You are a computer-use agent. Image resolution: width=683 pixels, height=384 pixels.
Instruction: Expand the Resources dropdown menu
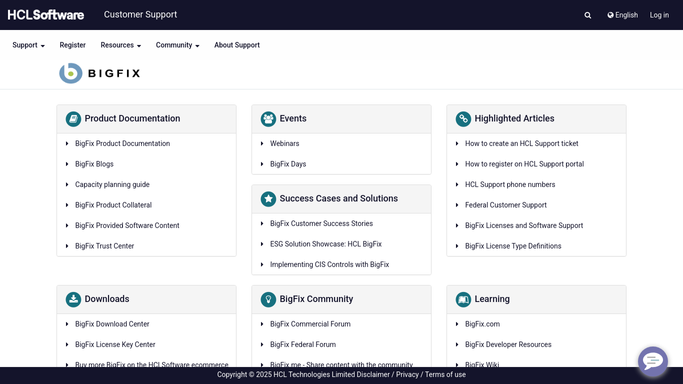coord(121,45)
